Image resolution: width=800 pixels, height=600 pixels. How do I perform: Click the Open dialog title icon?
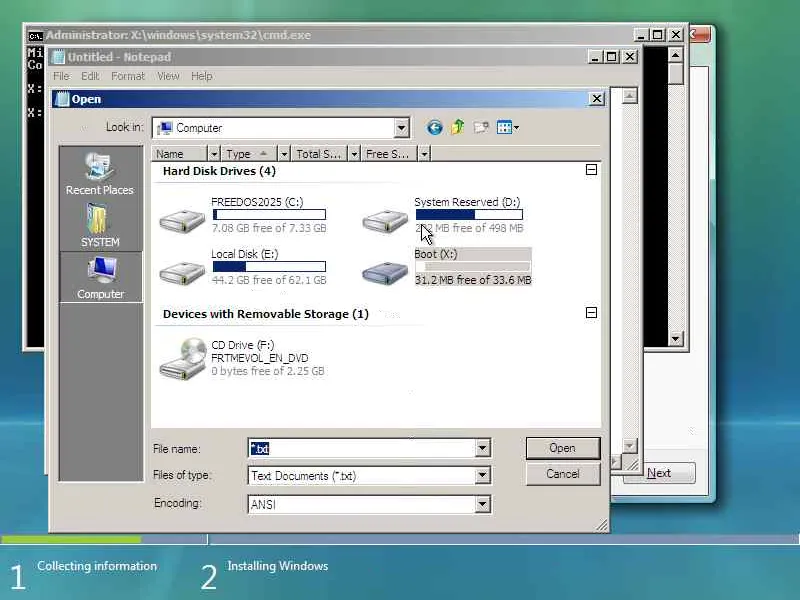[x=62, y=99]
